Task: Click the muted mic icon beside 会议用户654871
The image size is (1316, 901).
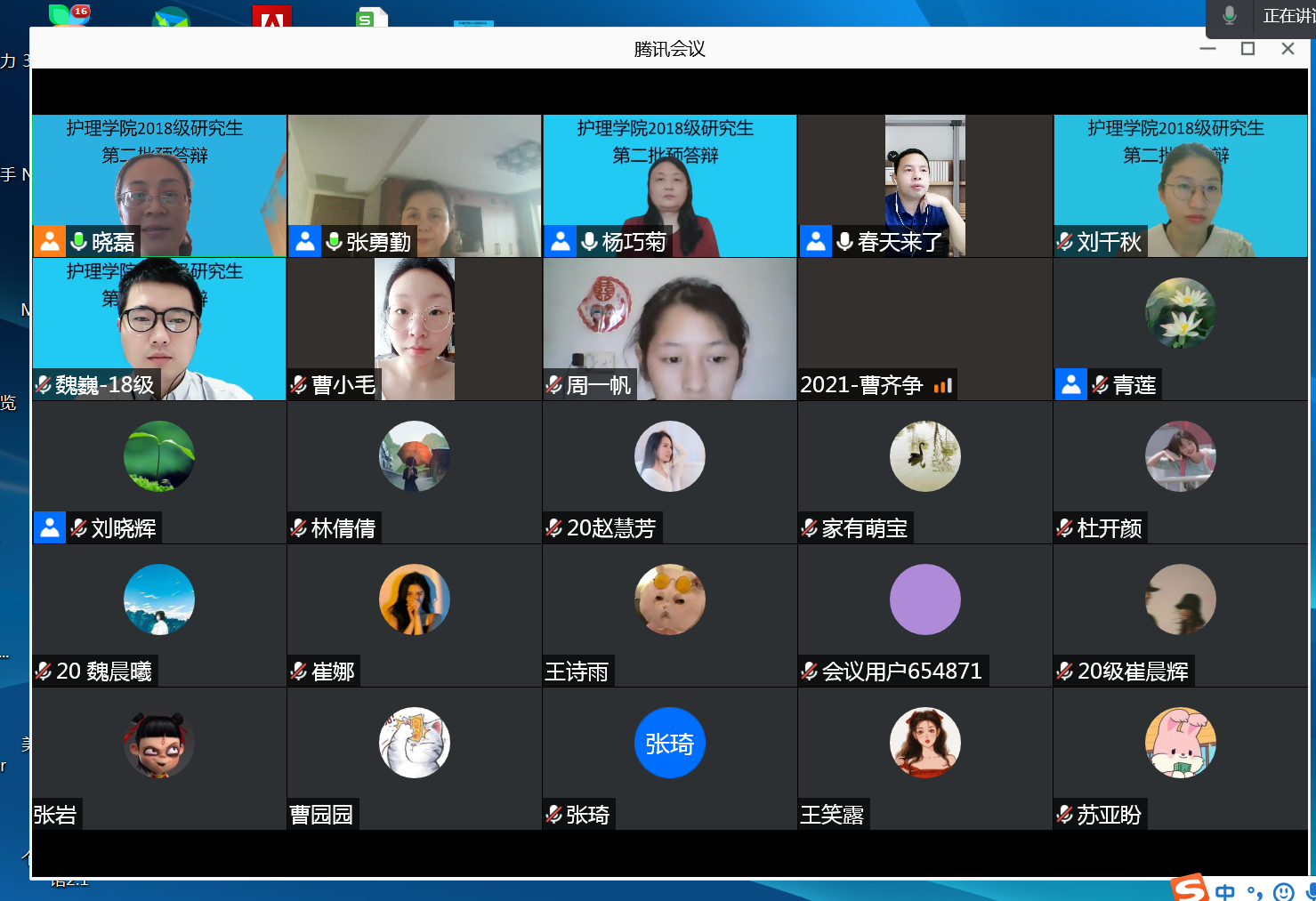Action: click(x=810, y=672)
